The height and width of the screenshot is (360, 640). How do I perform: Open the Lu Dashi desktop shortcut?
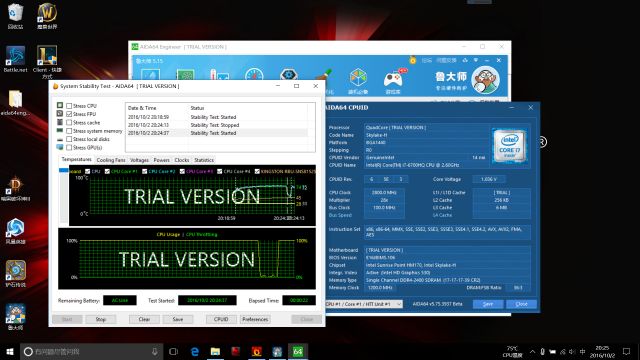(15, 317)
